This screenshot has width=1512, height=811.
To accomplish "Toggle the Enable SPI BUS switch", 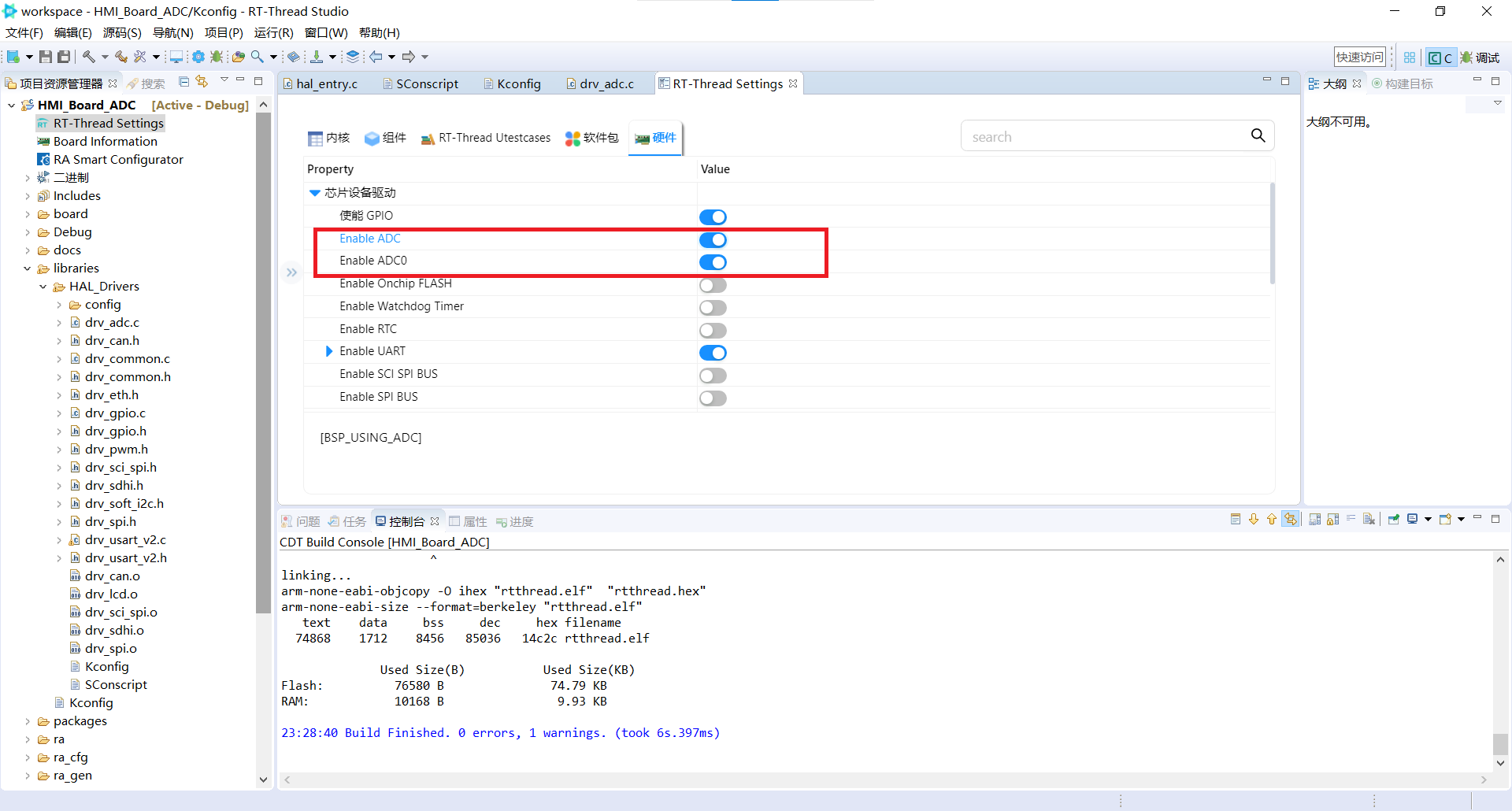I will [713, 398].
